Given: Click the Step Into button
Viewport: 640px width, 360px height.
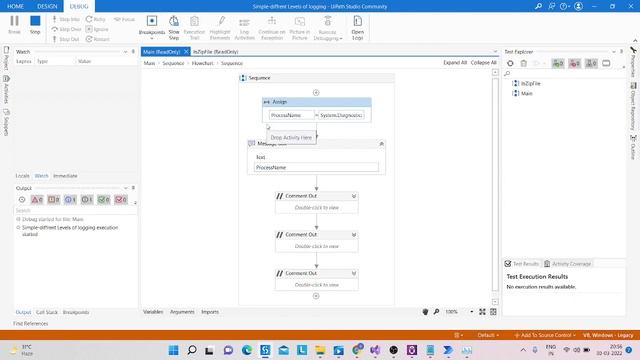Looking at the screenshot, I should [66, 19].
